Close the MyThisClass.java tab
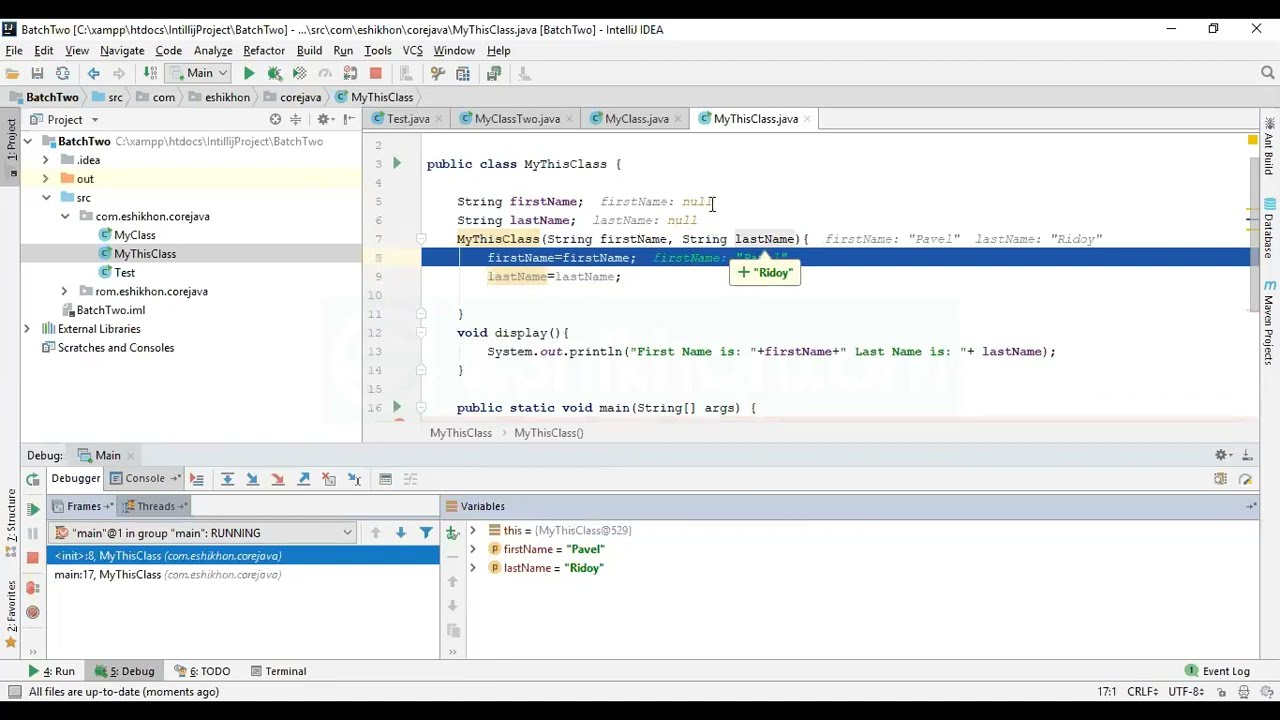1280x720 pixels. [x=807, y=119]
